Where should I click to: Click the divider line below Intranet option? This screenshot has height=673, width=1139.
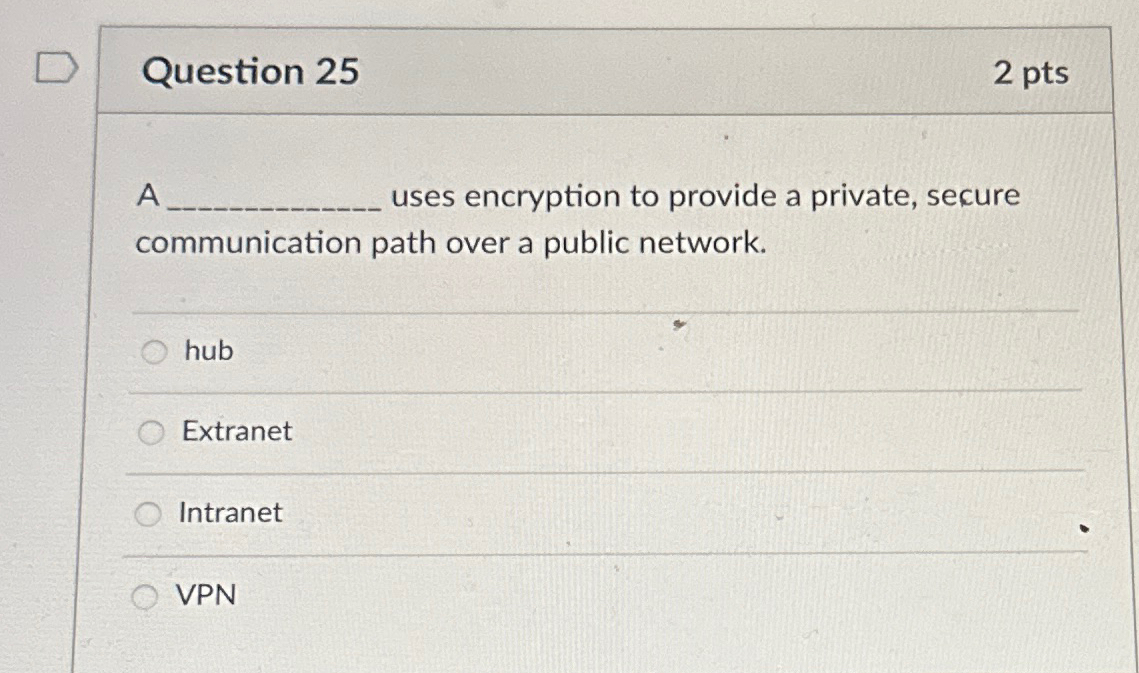[600, 553]
